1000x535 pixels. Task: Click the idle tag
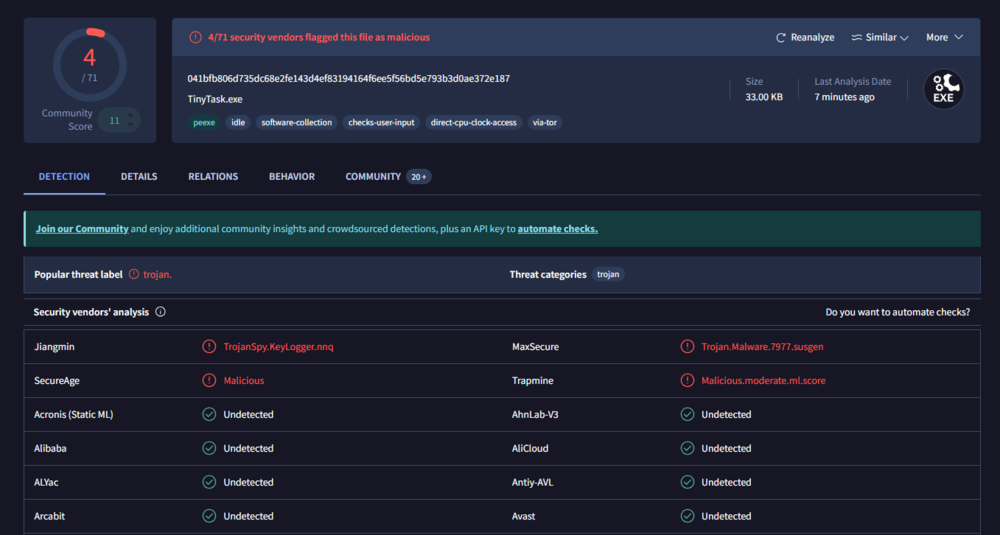[x=238, y=122]
